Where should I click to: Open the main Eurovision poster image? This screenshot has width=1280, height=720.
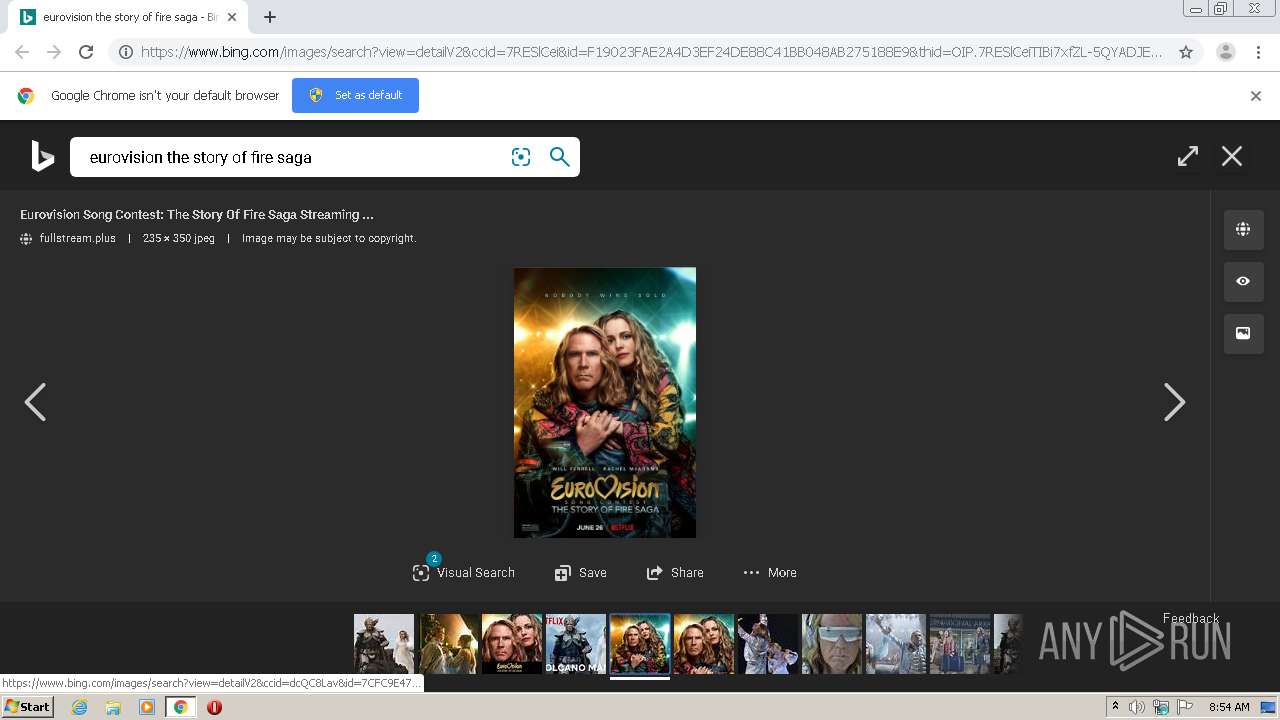click(605, 402)
